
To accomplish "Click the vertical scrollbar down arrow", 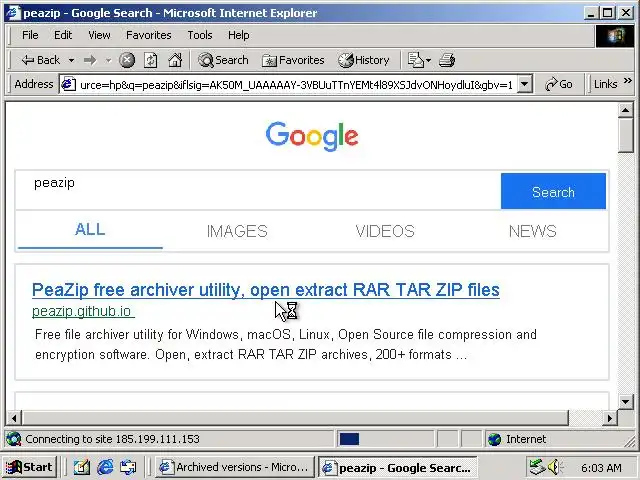I will click(625, 401).
